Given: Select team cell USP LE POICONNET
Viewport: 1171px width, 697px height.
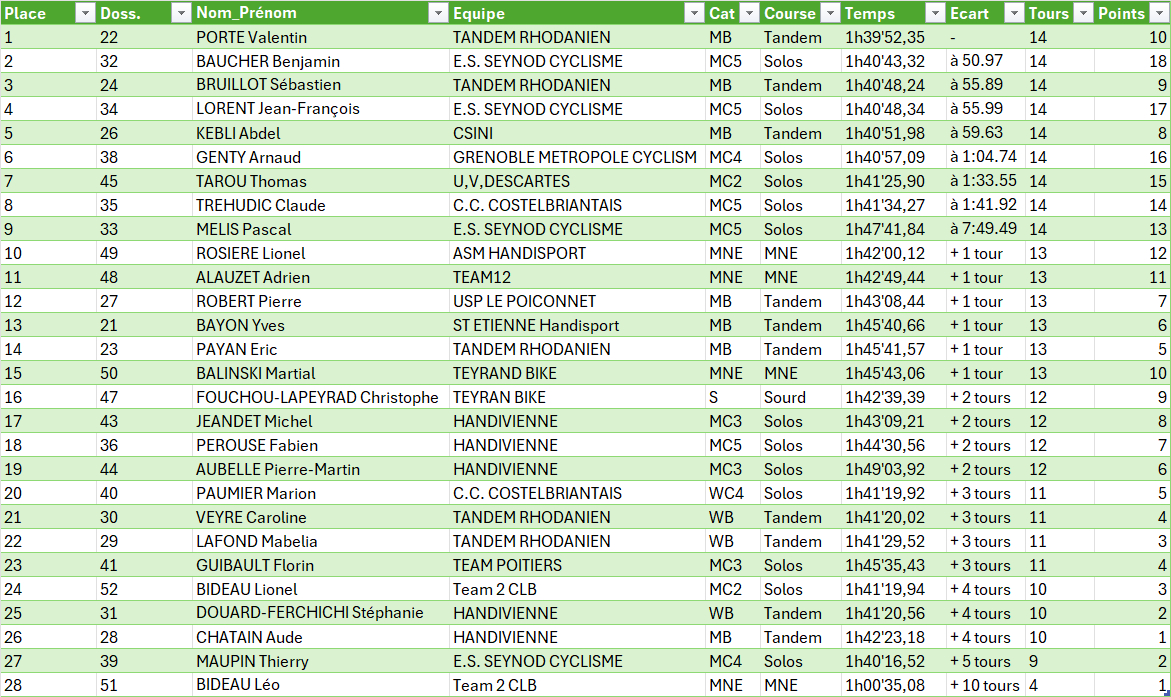Looking at the screenshot, I should click(577, 301).
